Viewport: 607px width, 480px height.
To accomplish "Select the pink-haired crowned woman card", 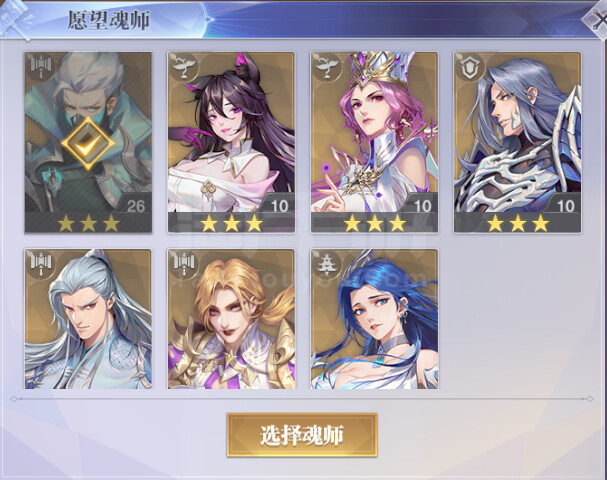I will pos(374,142).
